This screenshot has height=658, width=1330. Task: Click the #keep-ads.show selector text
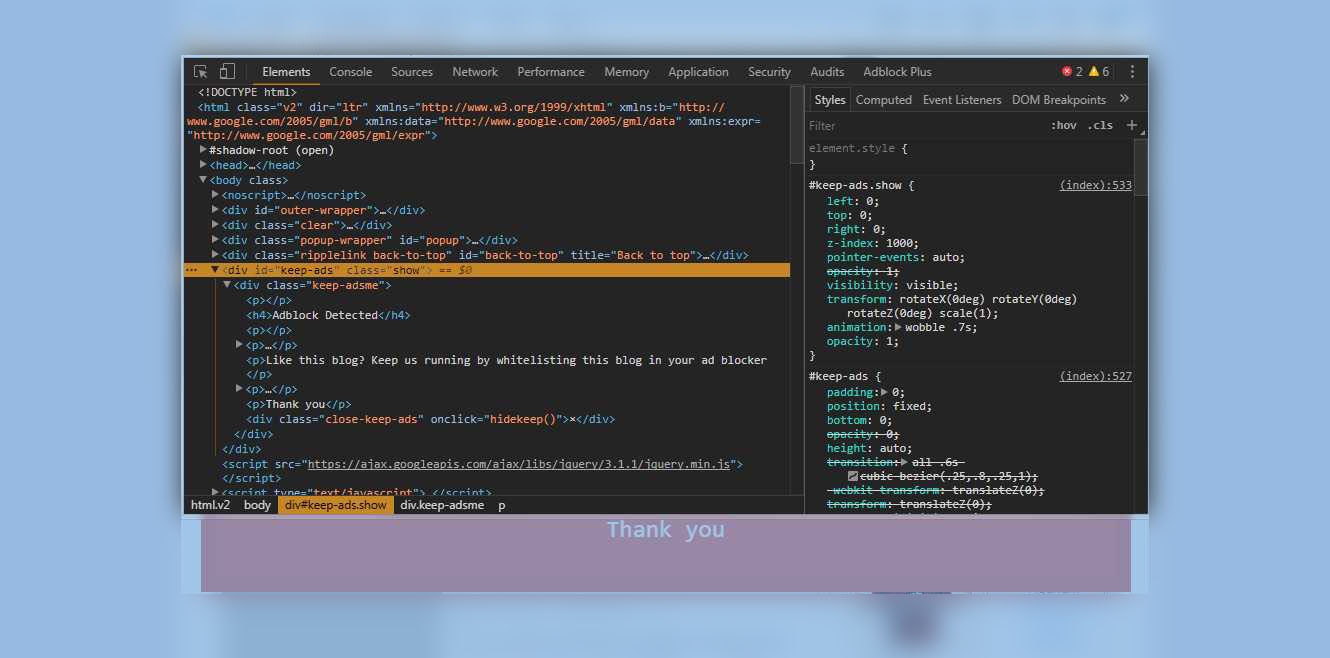click(x=857, y=185)
